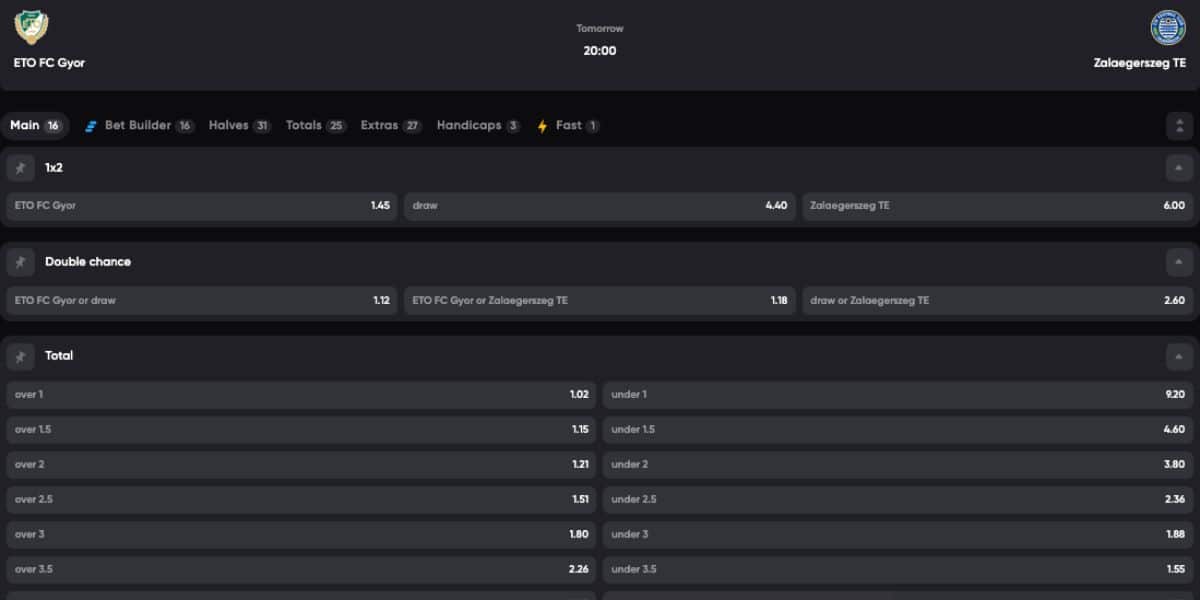Bet on ETO FC Gyor at 1.45
Screen dimensions: 1200x600
click(201, 206)
